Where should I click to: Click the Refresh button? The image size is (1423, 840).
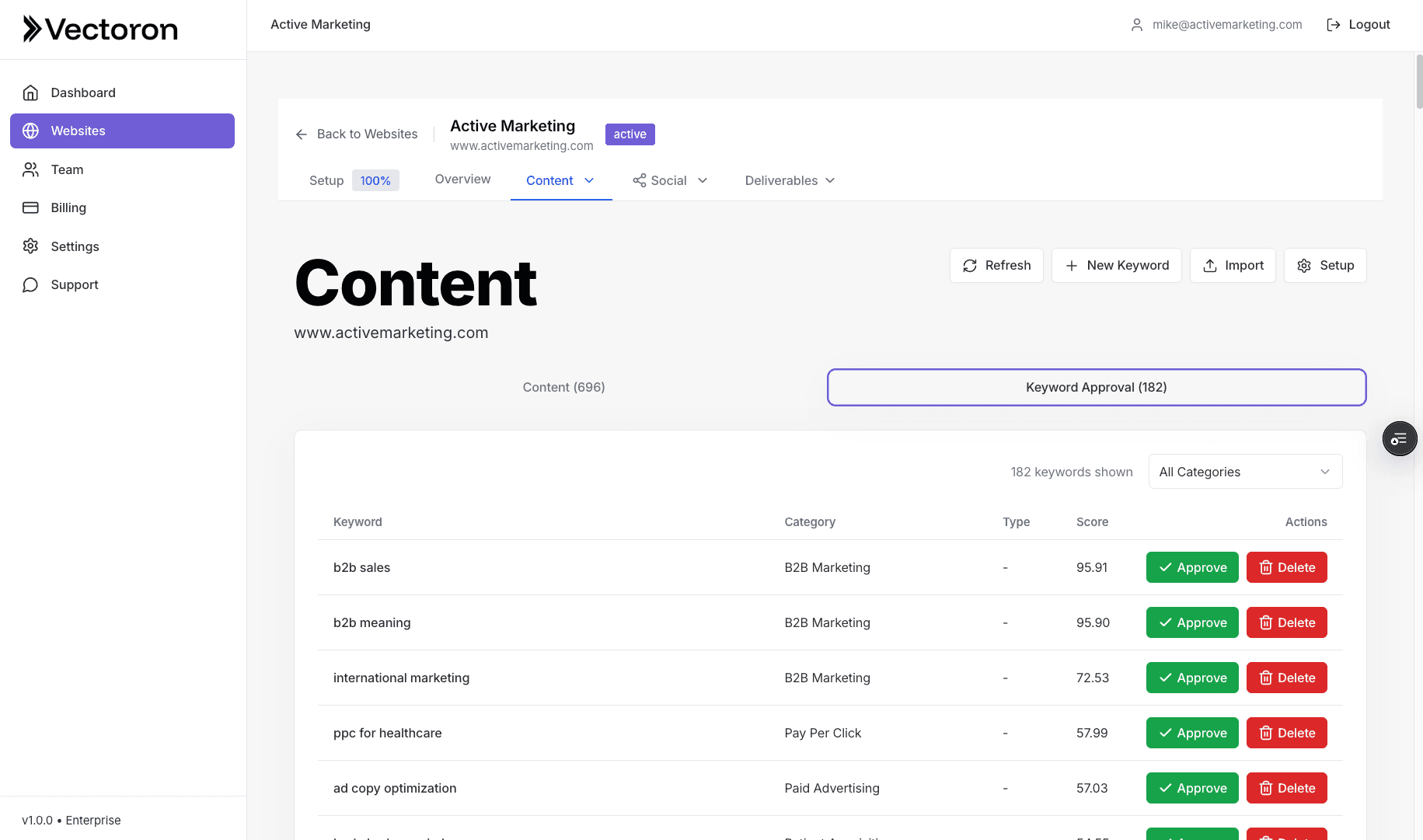(x=996, y=265)
